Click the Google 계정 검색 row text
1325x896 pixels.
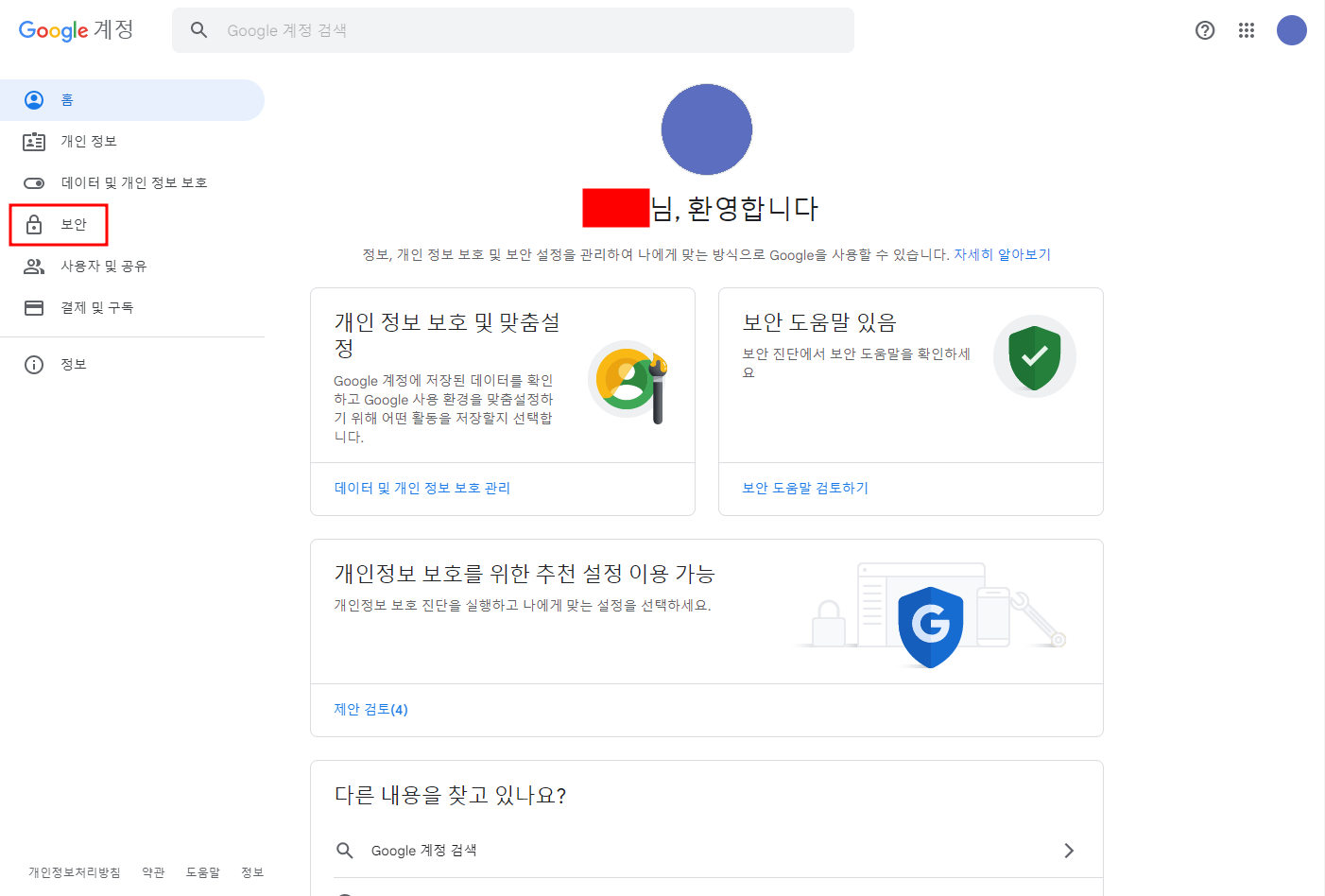coord(423,851)
